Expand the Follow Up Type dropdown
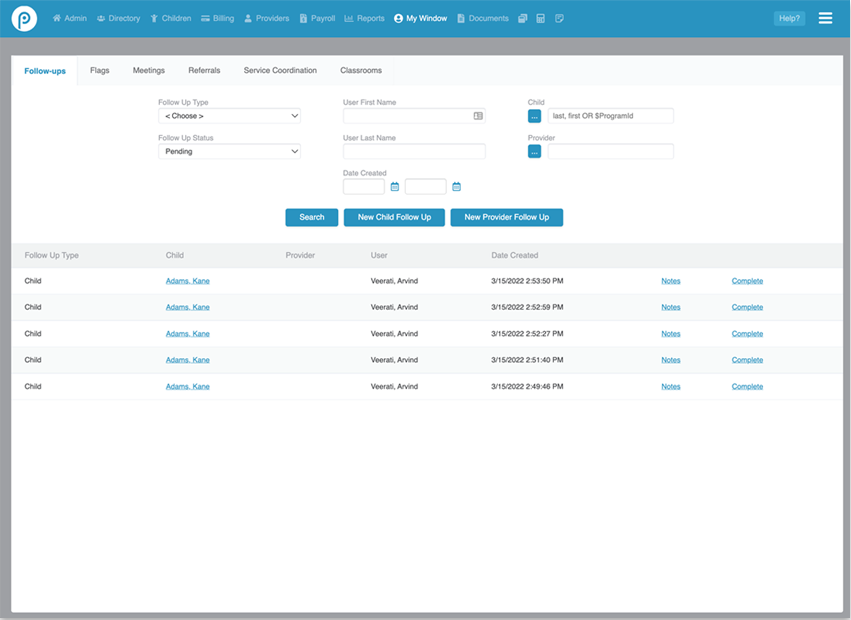This screenshot has height=620, width=851. [x=229, y=116]
